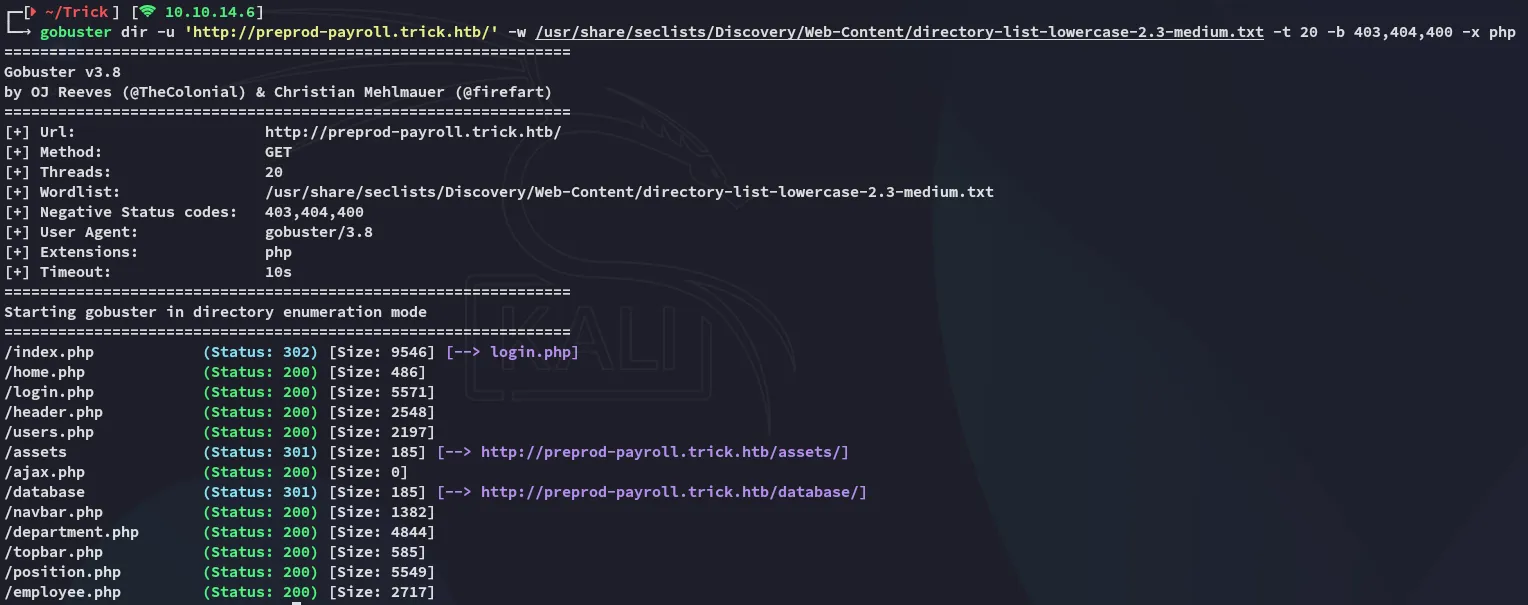Click the /ajax.php result entry

[x=45, y=472]
